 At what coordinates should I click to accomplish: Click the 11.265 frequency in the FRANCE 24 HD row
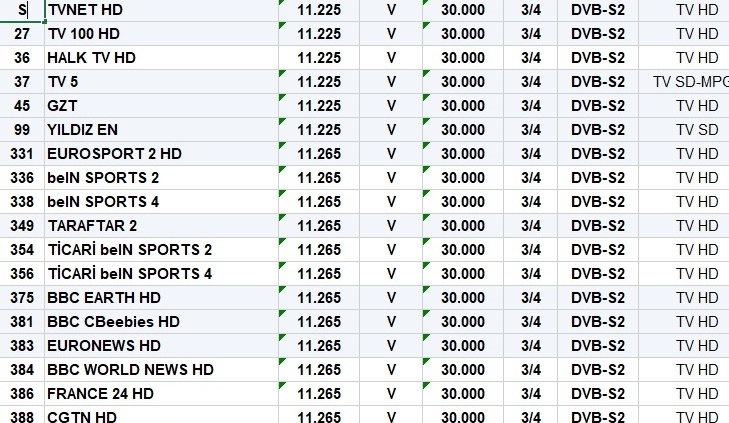pyautogui.click(x=319, y=394)
